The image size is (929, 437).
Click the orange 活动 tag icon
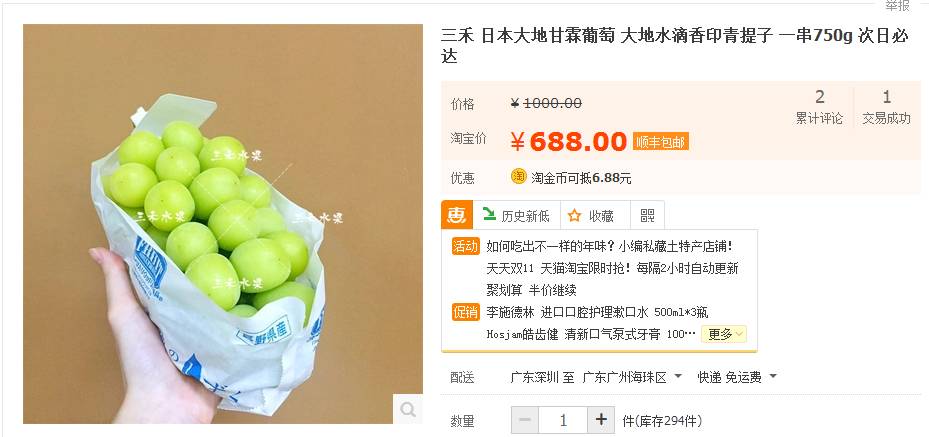(465, 246)
